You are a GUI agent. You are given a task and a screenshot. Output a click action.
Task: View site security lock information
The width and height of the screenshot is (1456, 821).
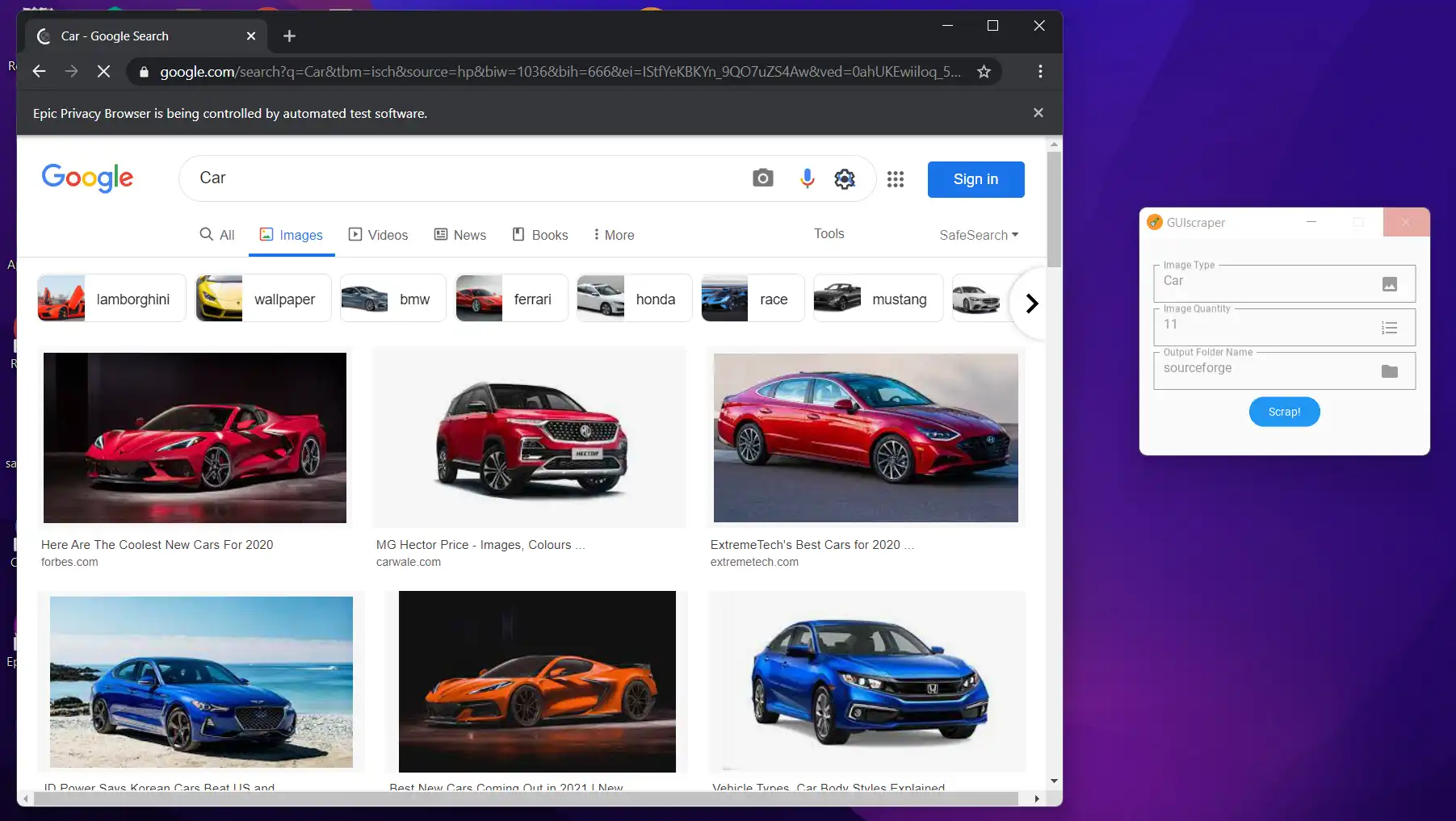pyautogui.click(x=144, y=72)
